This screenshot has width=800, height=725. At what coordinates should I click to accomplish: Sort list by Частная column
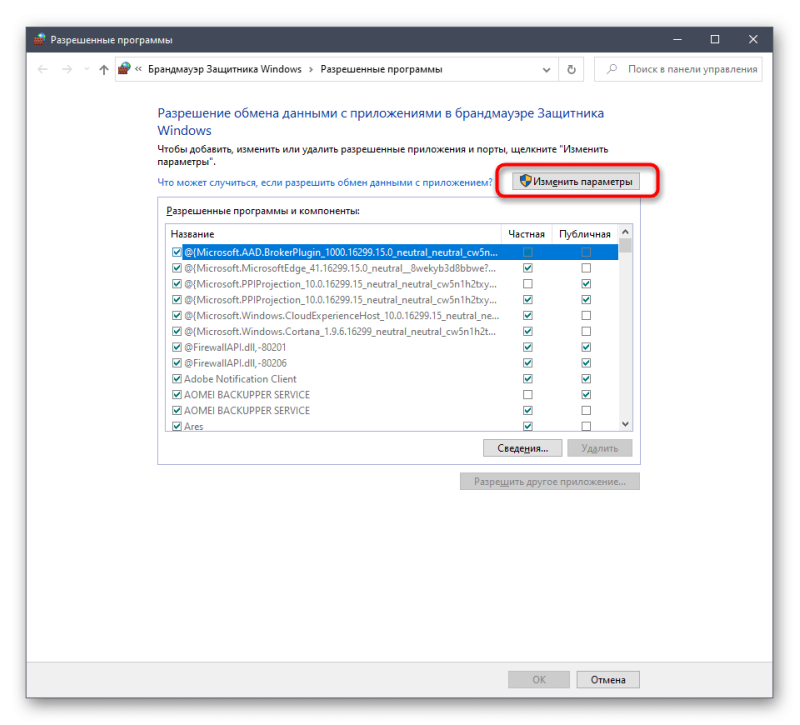pos(527,234)
